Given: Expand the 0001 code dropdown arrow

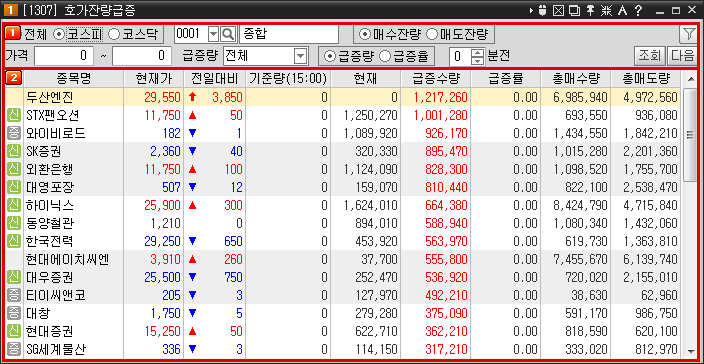Looking at the screenshot, I should tap(214, 34).
